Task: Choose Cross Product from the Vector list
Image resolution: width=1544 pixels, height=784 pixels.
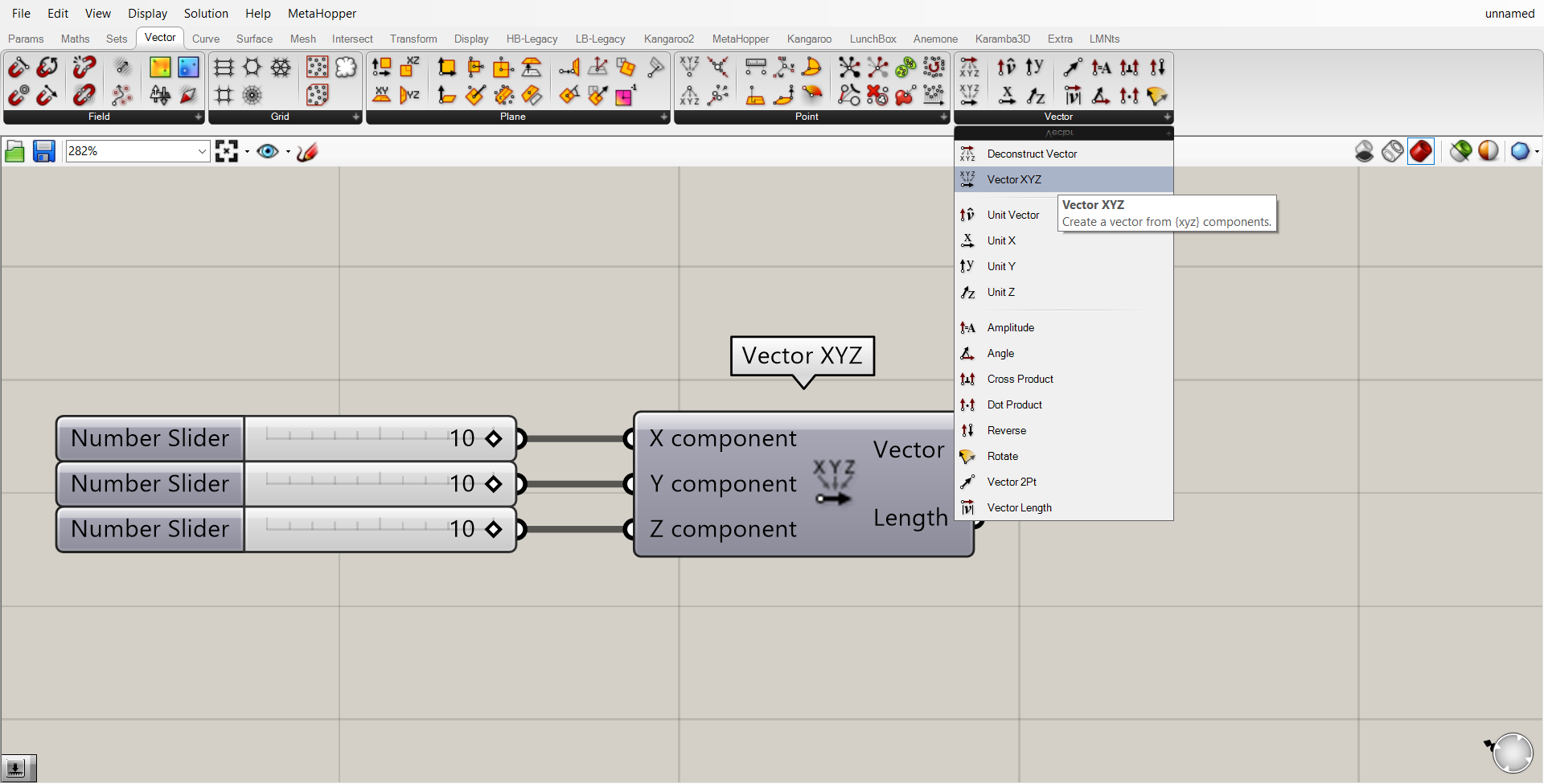Action: pos(1020,379)
